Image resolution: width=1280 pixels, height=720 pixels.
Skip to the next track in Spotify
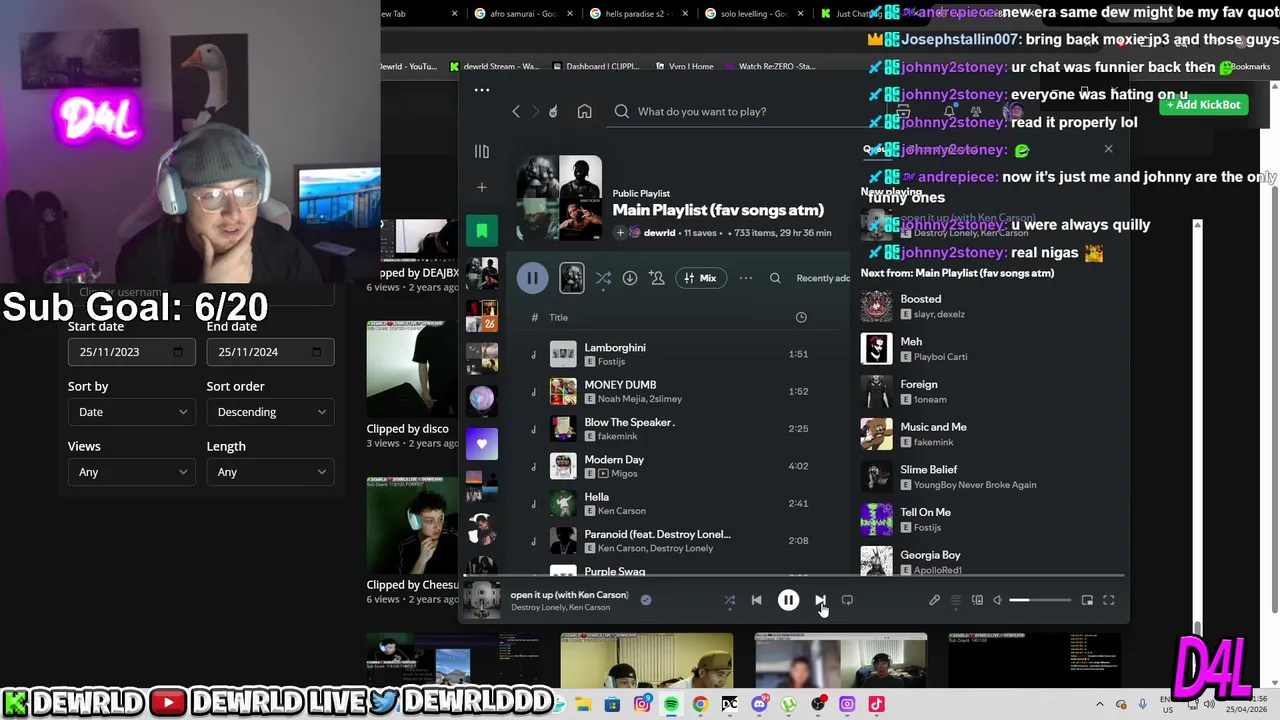pyautogui.click(x=820, y=600)
